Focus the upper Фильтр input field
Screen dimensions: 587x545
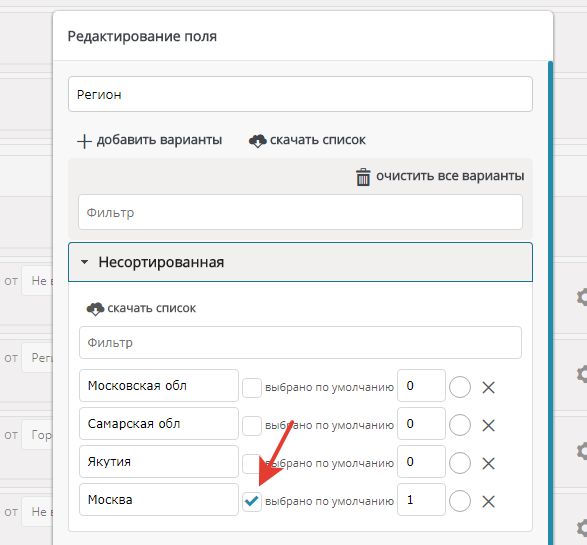(300, 212)
